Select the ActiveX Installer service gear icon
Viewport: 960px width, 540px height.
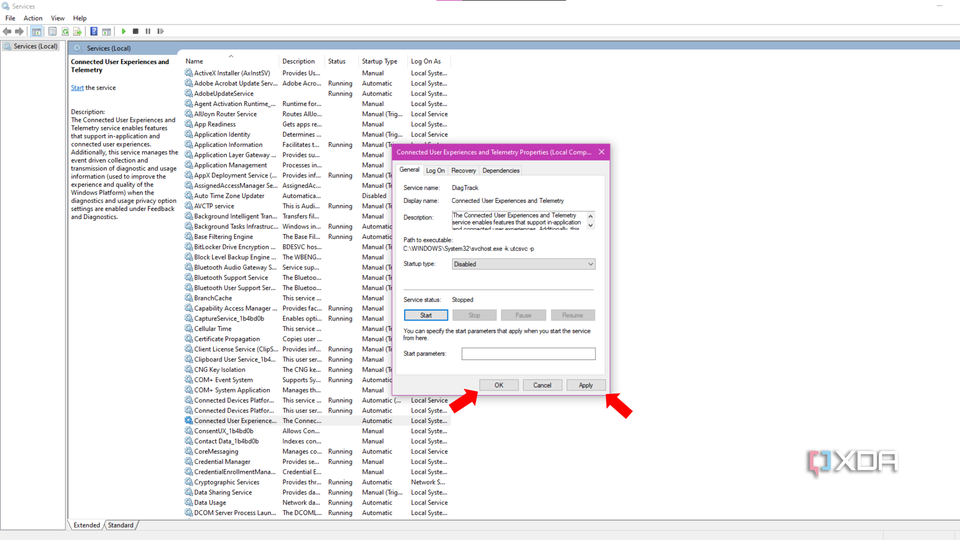pyautogui.click(x=189, y=73)
